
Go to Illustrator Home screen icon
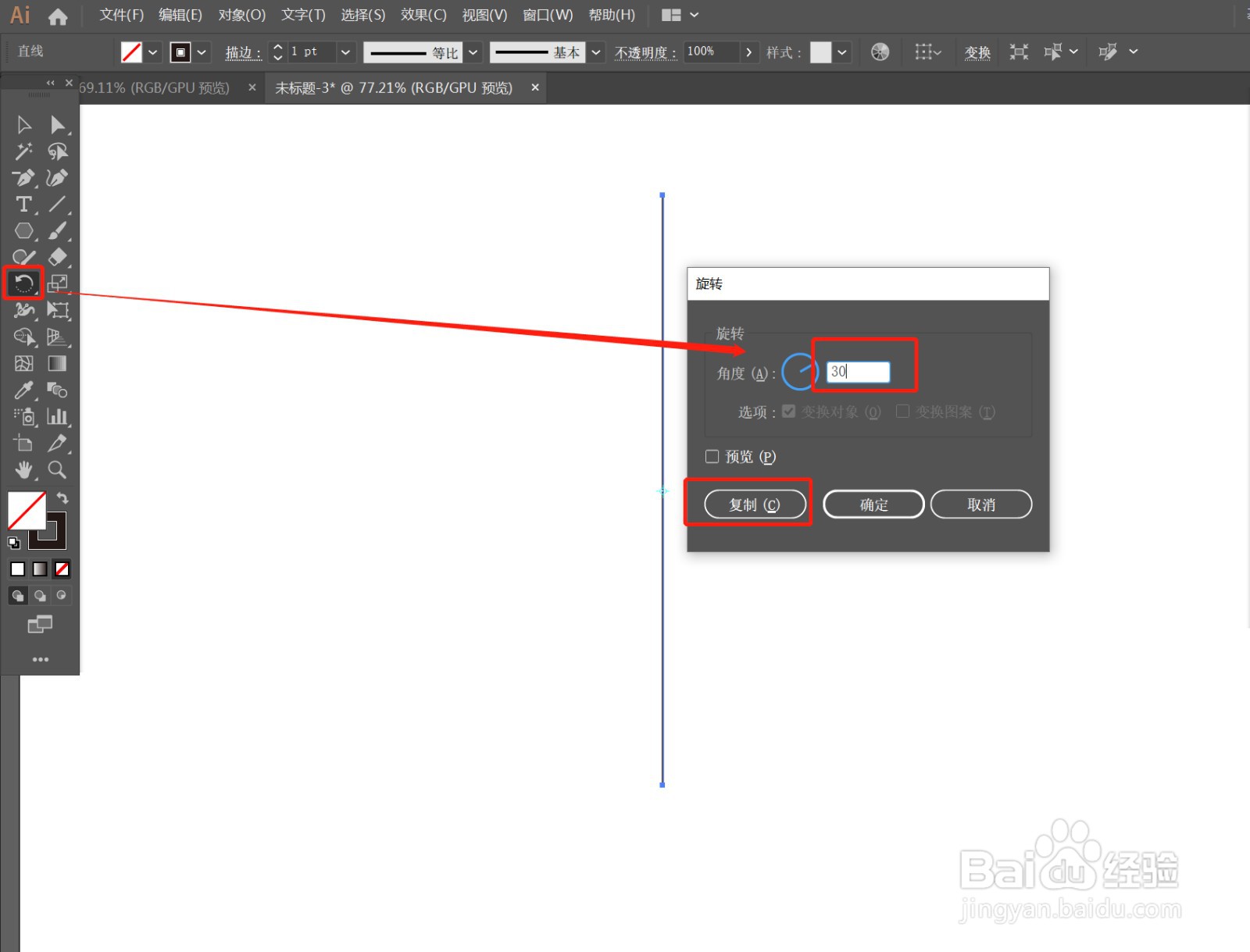pos(58,16)
